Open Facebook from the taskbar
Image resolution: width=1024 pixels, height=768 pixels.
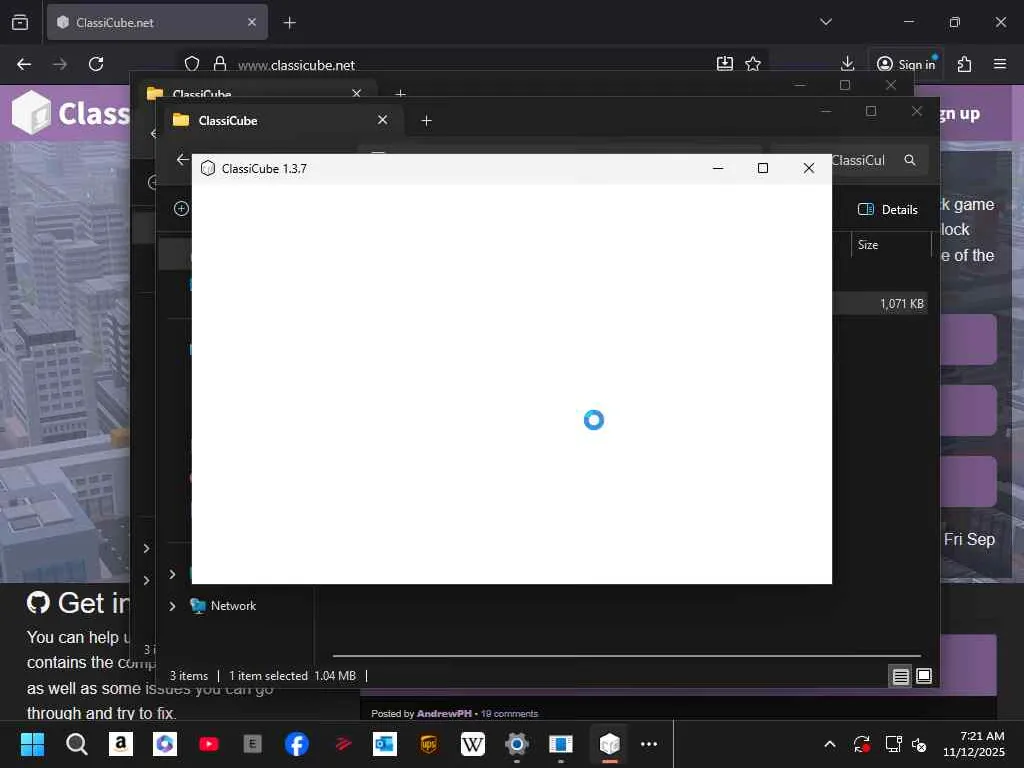tap(296, 744)
